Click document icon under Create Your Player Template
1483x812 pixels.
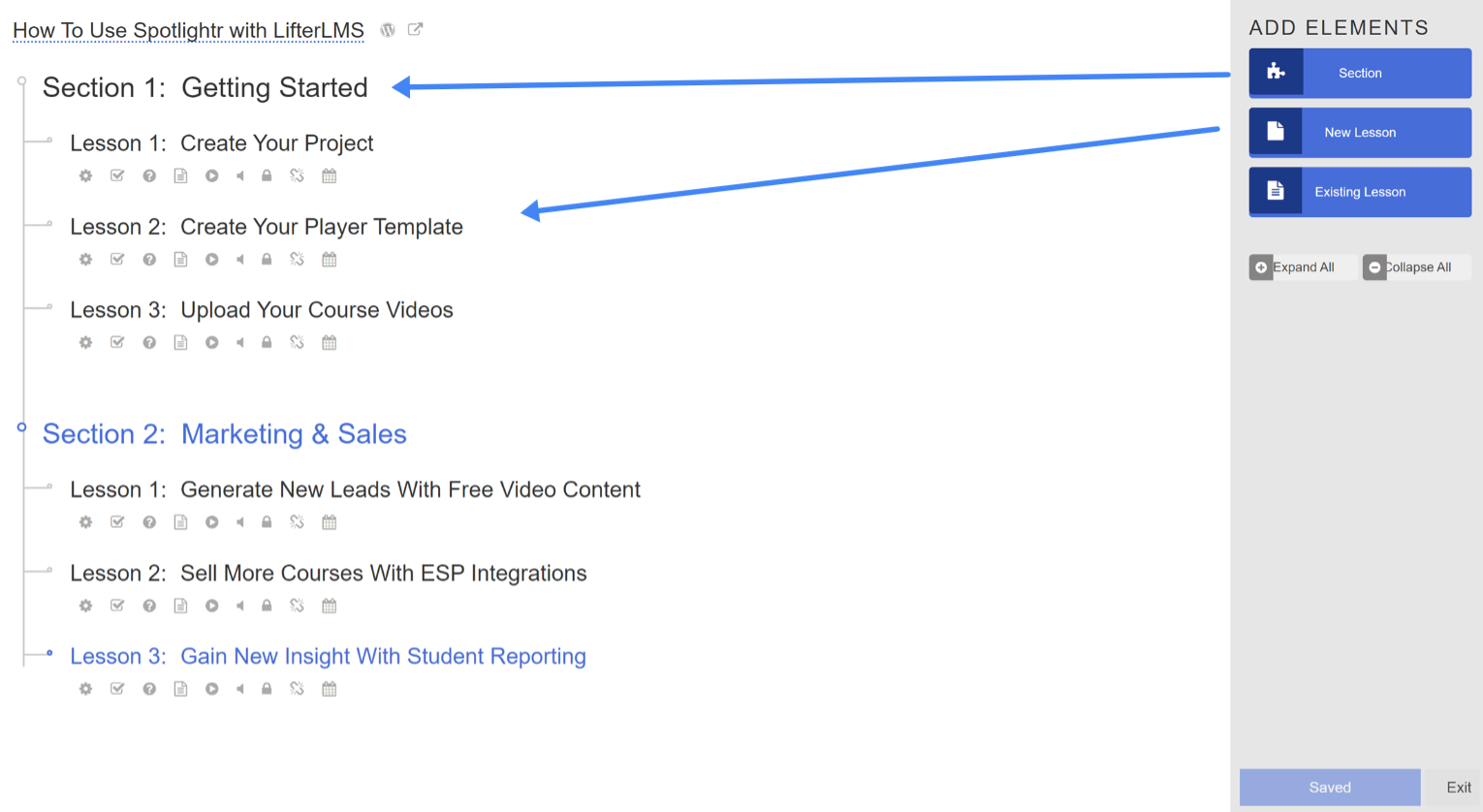click(x=180, y=259)
